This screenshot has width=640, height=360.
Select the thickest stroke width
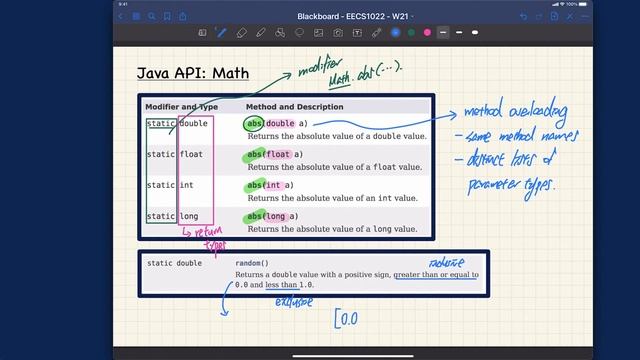475,33
